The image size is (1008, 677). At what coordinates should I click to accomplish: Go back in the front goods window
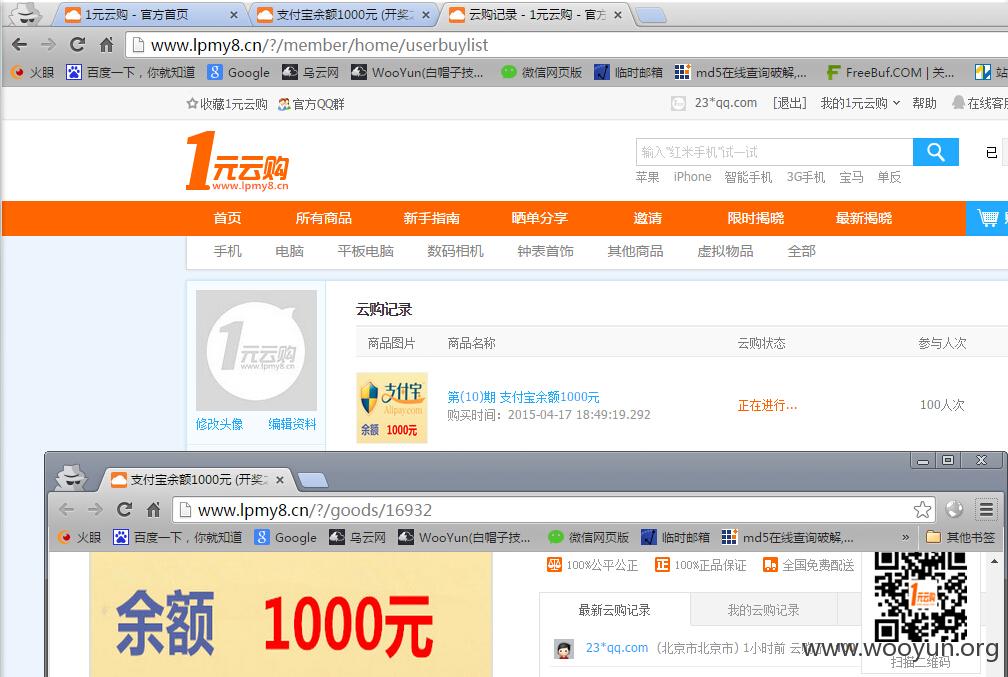(x=66, y=510)
